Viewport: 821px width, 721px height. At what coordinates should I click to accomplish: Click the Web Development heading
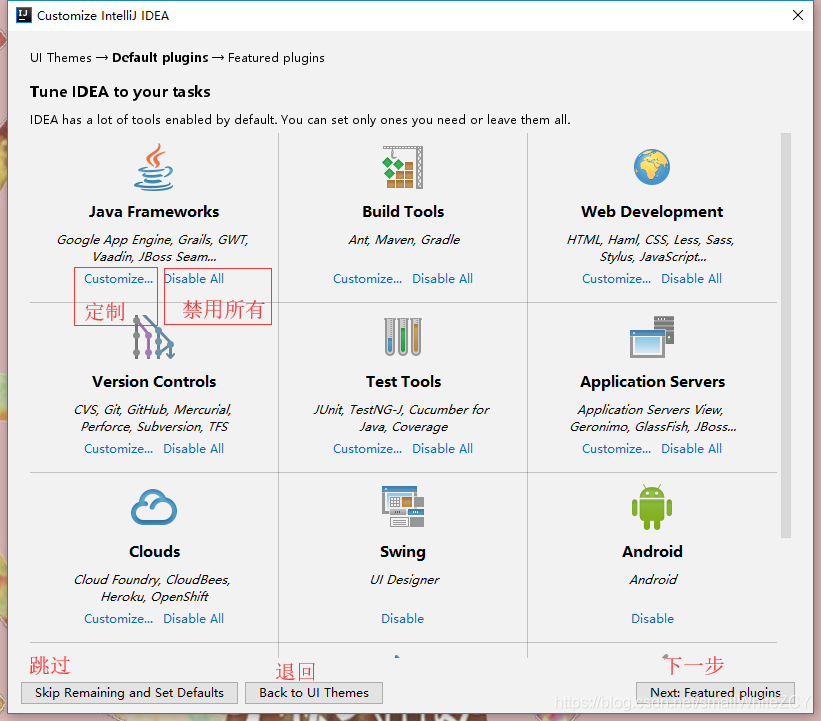click(652, 212)
